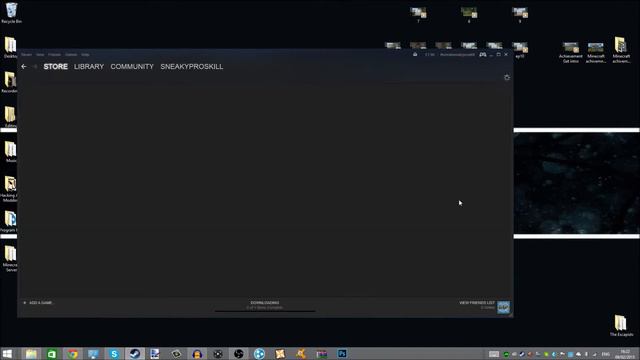640x360 pixels.
Task: Select the Achievement Get intro desktop file
Action: click(x=571, y=53)
